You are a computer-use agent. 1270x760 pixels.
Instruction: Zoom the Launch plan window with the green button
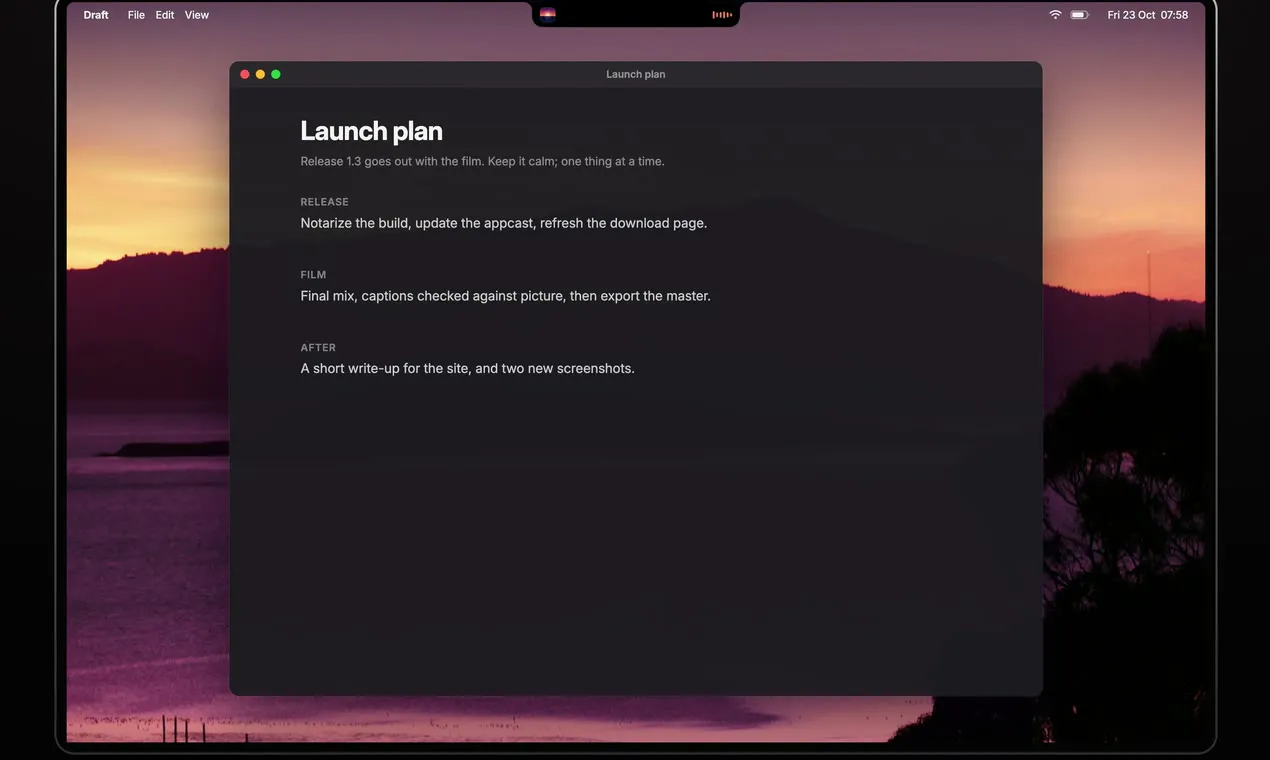coord(276,74)
